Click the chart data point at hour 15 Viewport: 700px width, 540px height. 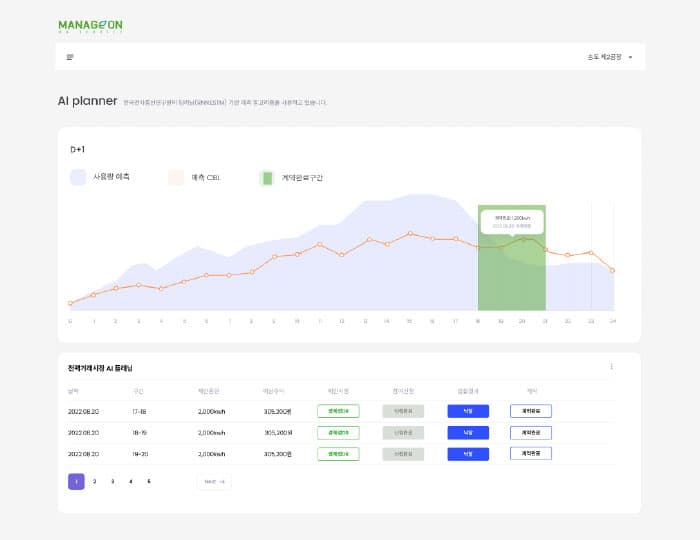point(409,233)
